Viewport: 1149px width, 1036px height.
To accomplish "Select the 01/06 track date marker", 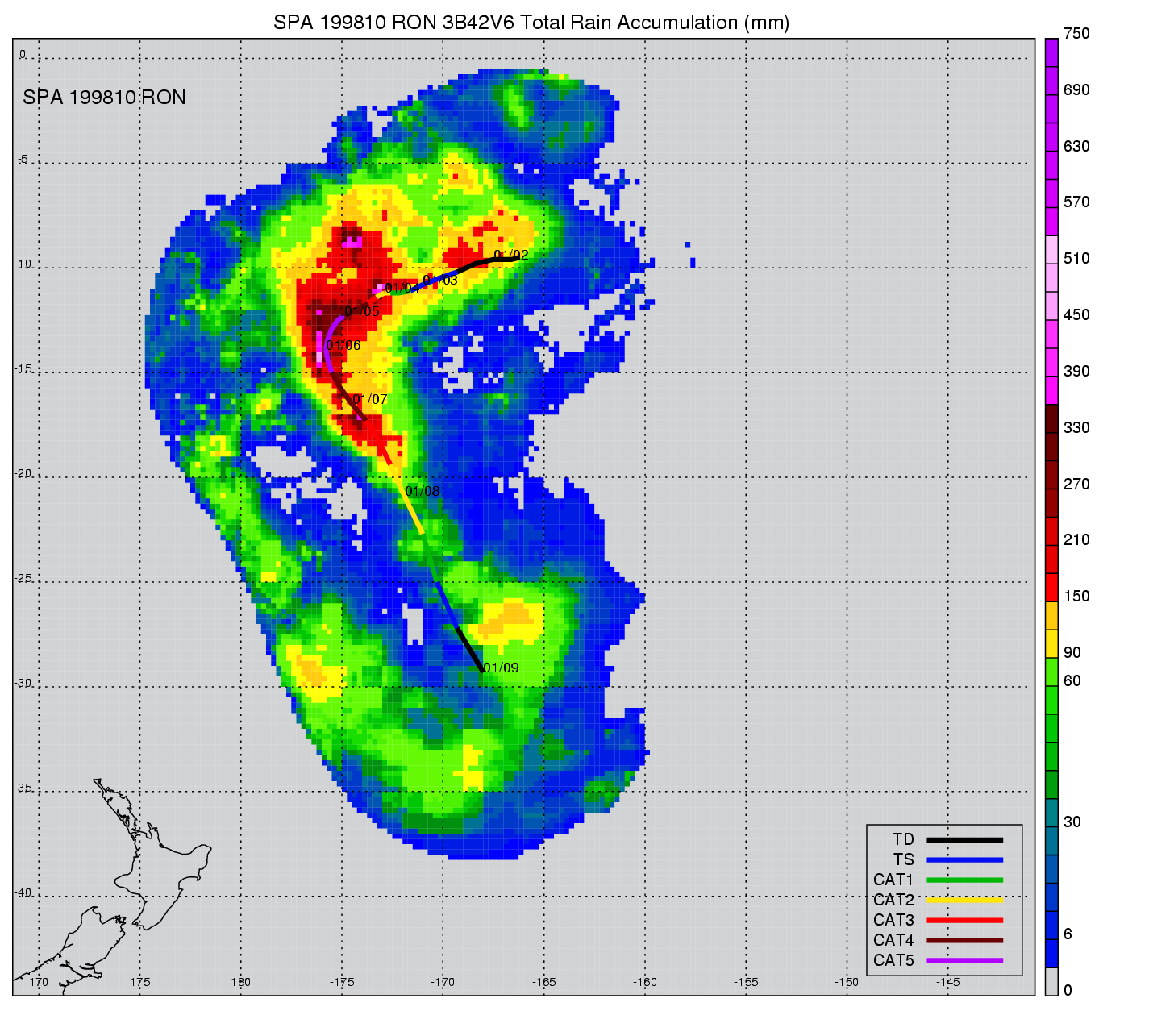I will pos(343,345).
